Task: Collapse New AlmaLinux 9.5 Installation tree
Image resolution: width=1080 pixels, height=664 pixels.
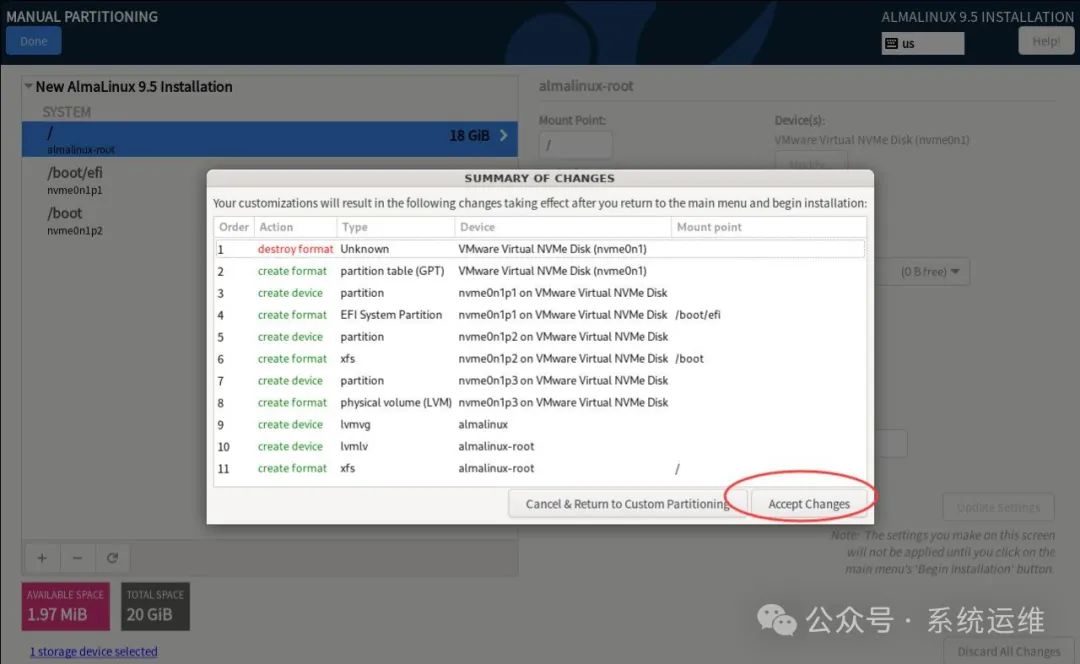Action: point(28,86)
